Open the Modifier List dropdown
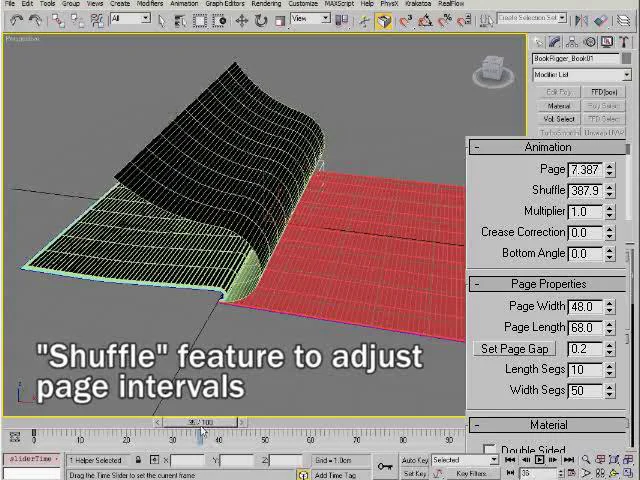The height and width of the screenshot is (480, 640). pos(581,75)
